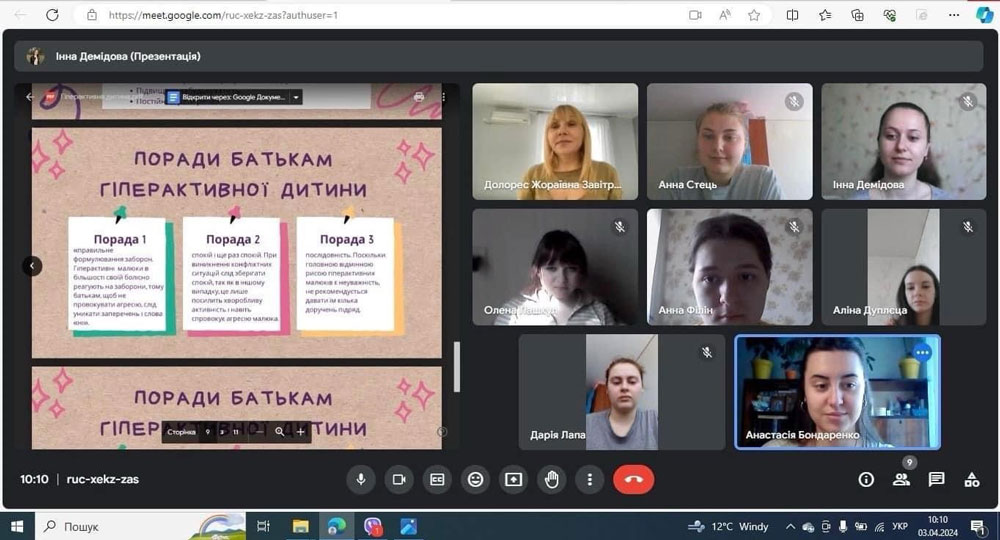Toggle closed captions (CC) button

coord(437,479)
